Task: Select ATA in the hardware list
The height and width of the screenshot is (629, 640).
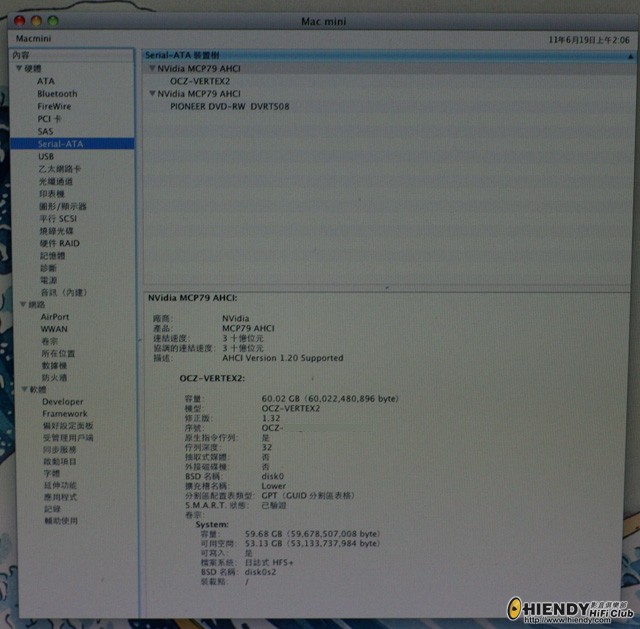Action: (x=46, y=81)
